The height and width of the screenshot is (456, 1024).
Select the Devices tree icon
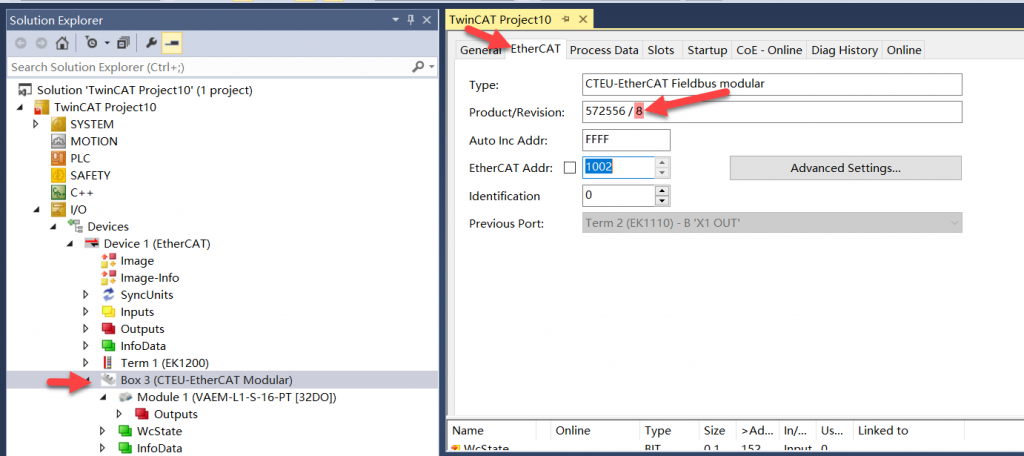(75, 227)
